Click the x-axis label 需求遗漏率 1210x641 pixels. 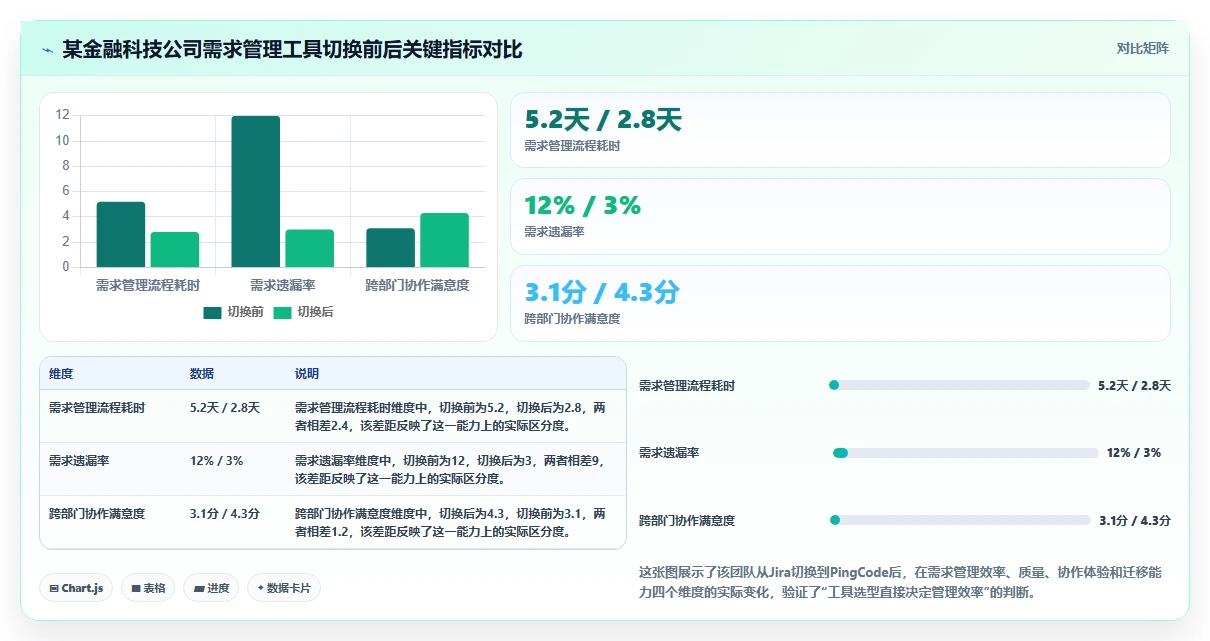283,285
